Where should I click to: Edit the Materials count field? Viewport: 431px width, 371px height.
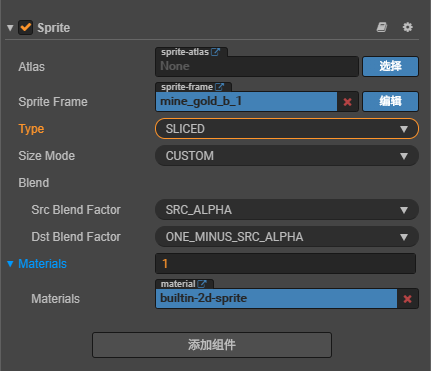pyautogui.click(x=285, y=264)
